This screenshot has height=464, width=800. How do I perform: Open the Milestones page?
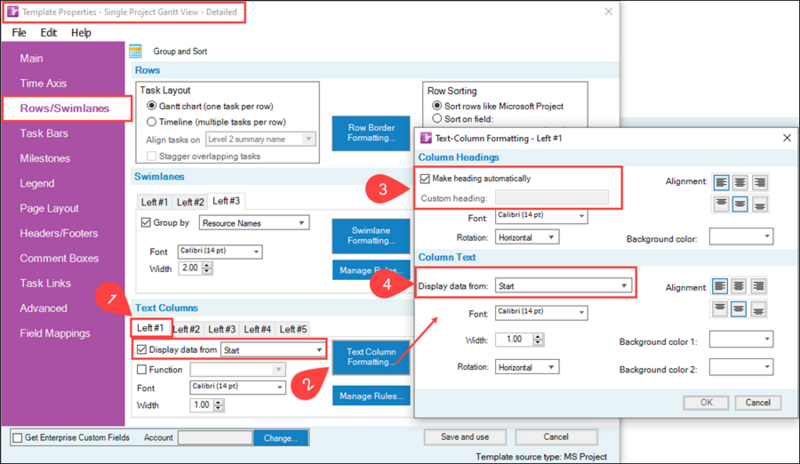point(45,158)
